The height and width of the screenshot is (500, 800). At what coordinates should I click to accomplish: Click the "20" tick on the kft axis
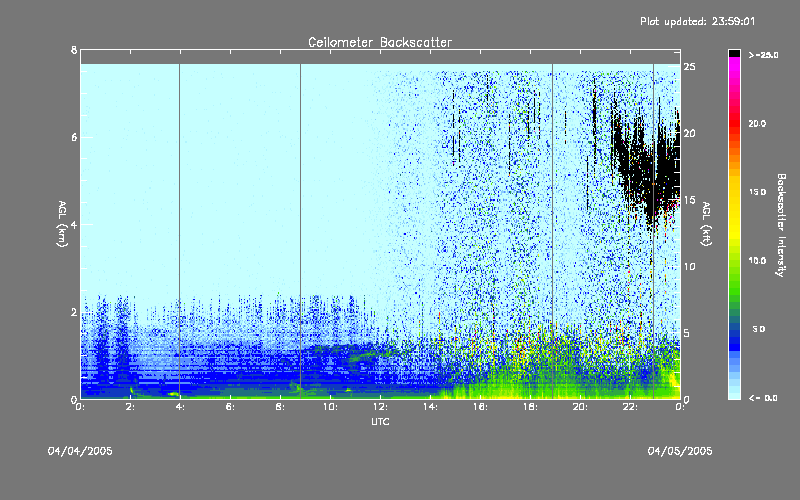pyautogui.click(x=690, y=133)
